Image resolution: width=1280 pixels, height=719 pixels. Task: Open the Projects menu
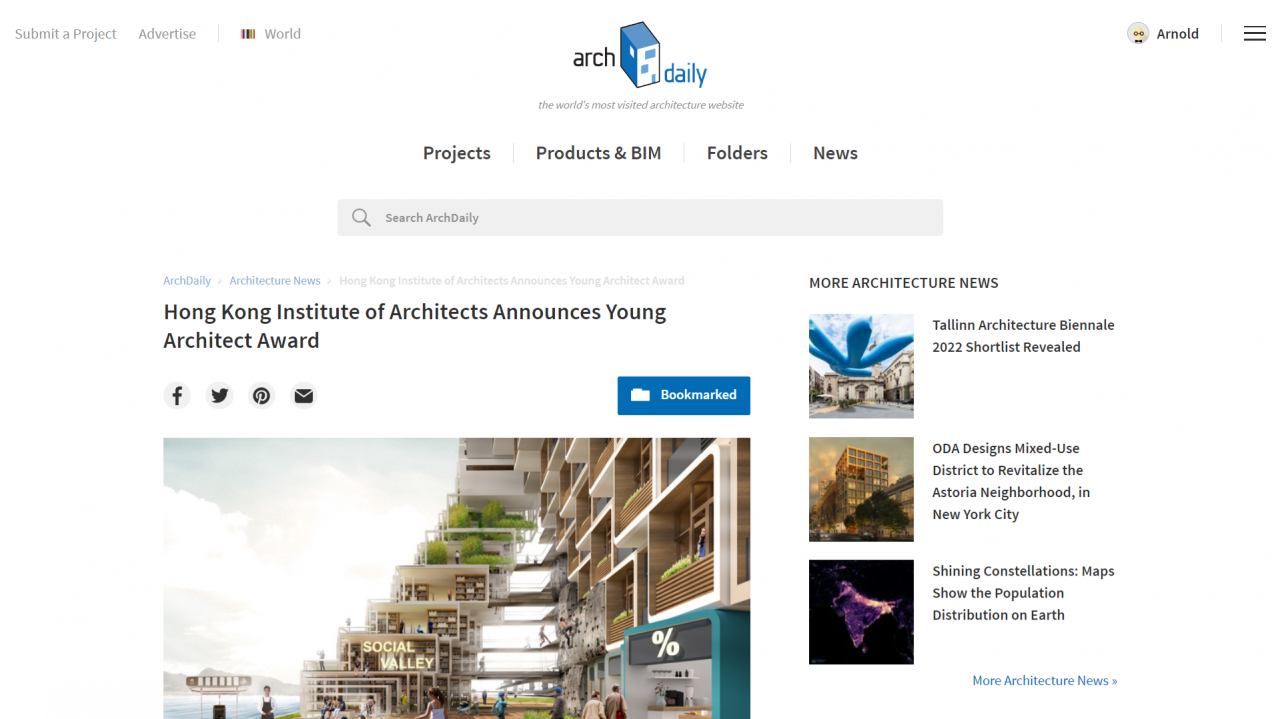point(457,153)
